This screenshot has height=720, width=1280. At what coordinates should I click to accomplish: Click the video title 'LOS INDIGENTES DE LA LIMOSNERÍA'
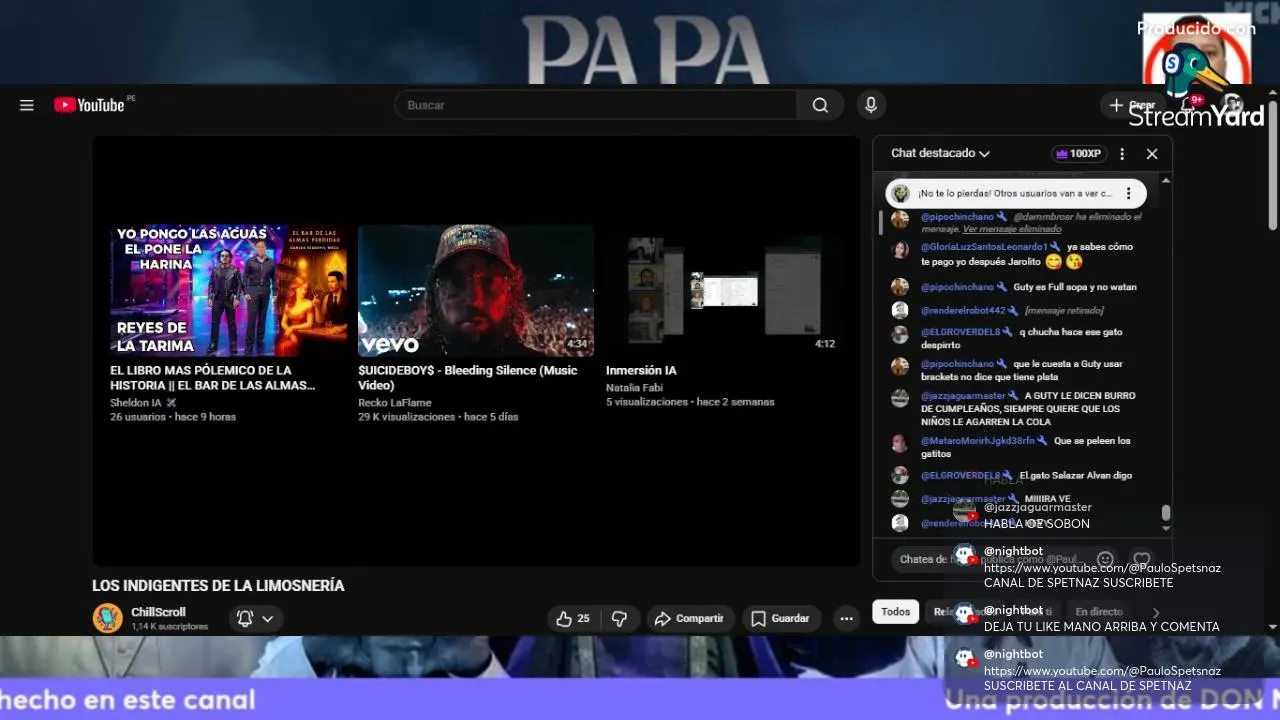(x=218, y=586)
